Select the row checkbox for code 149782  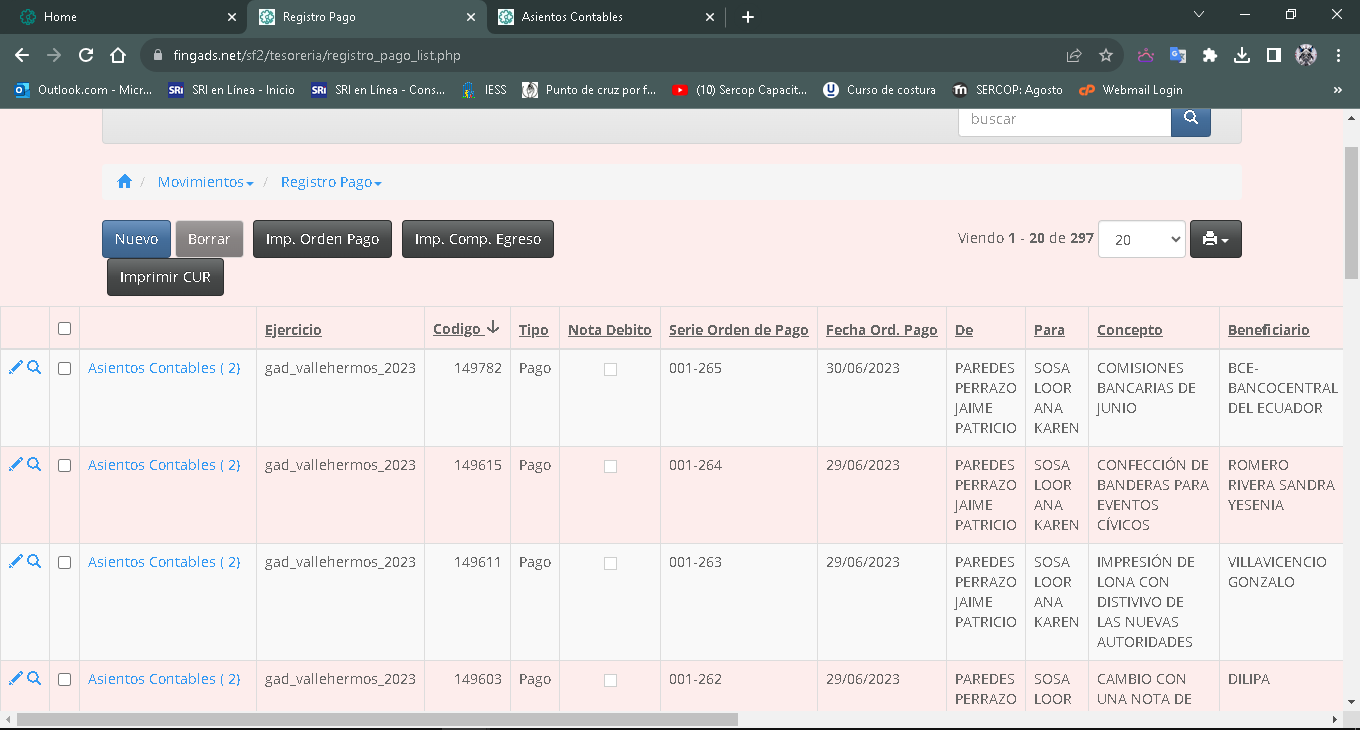[x=65, y=369]
